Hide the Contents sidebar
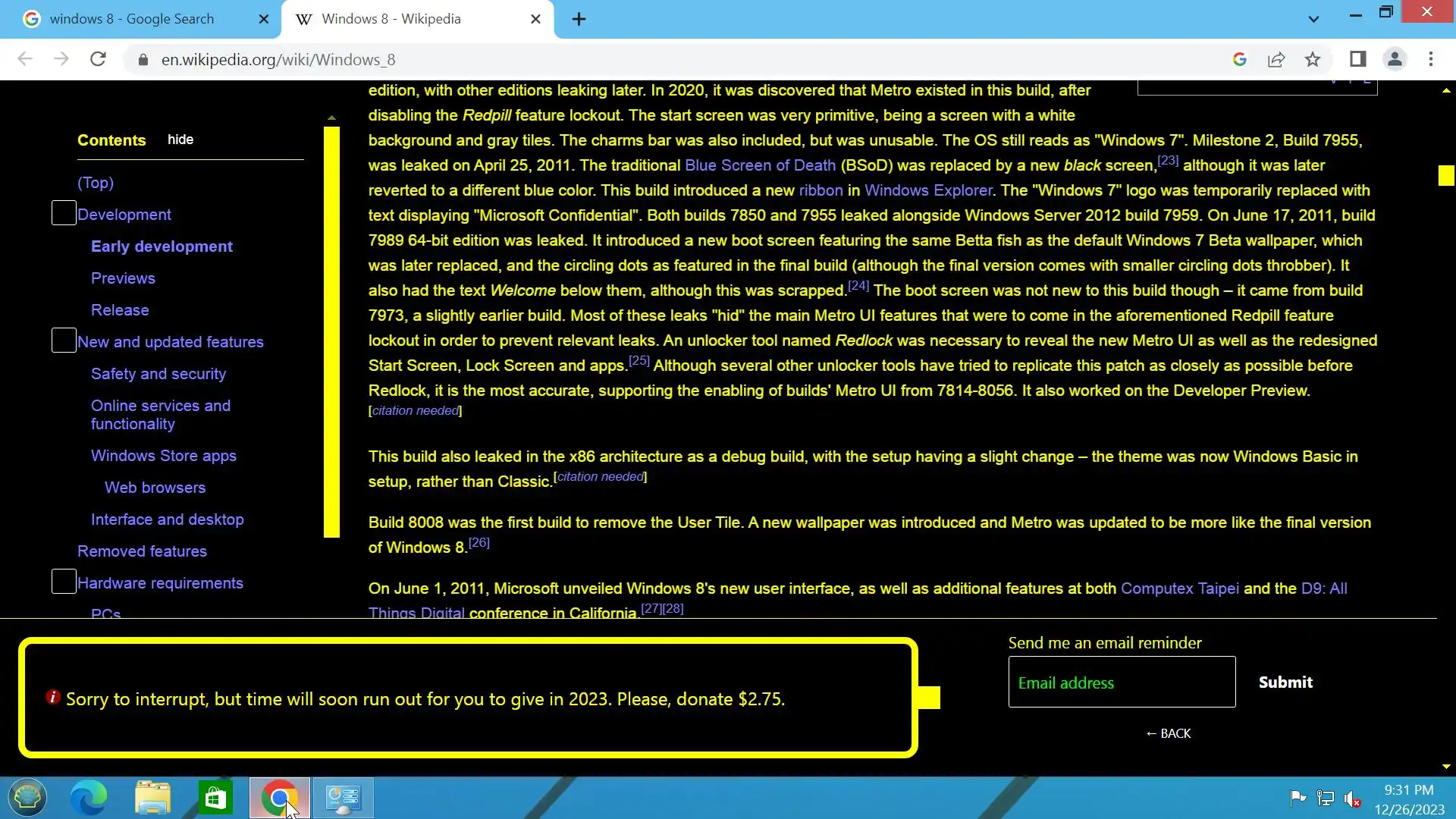Screen dimensions: 1456x819 (180, 140)
